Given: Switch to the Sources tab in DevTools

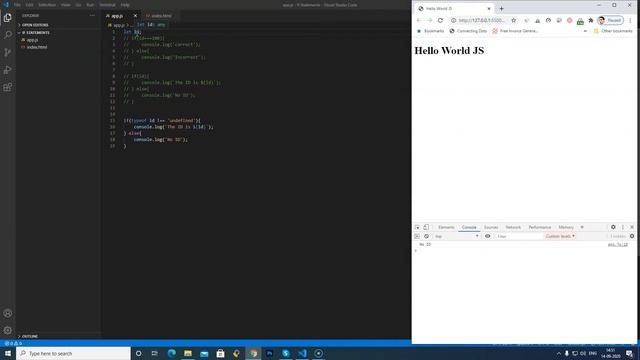Looking at the screenshot, I should (491, 227).
